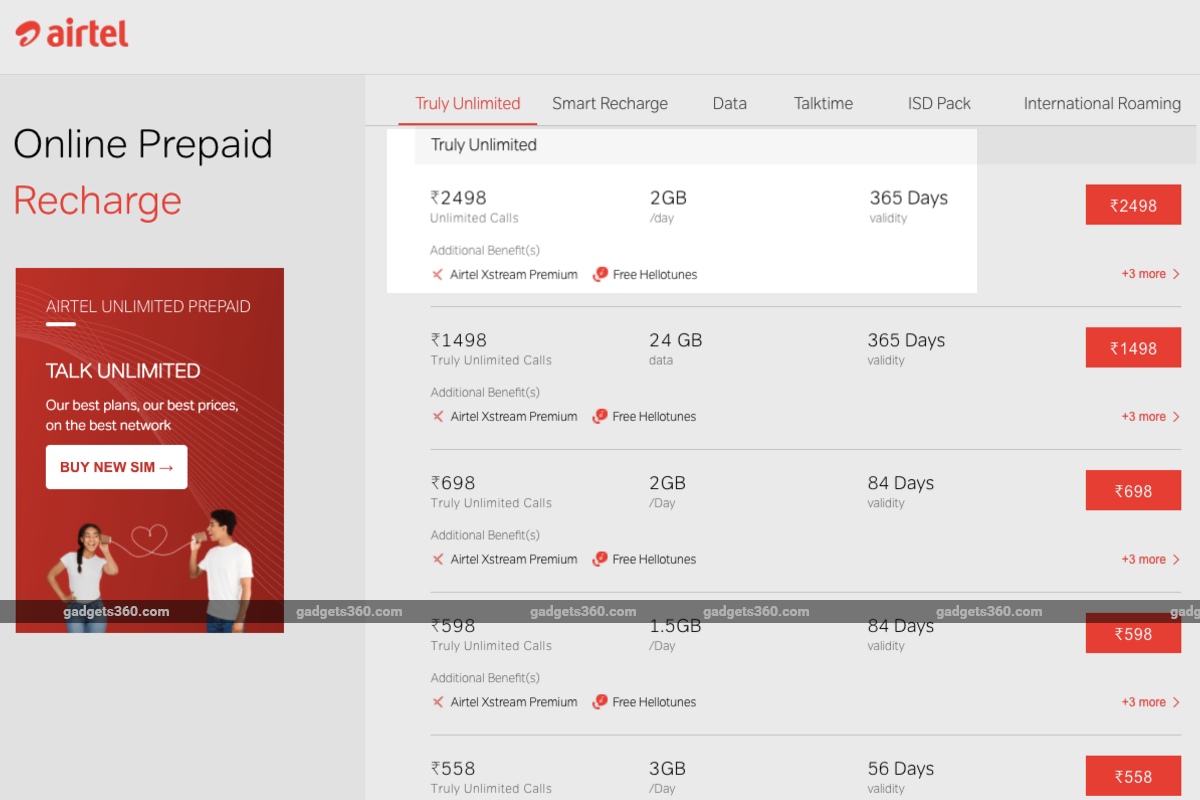This screenshot has width=1200, height=800.
Task: Expand +3 more benefits for ₹2498 plan
Action: click(x=1148, y=273)
